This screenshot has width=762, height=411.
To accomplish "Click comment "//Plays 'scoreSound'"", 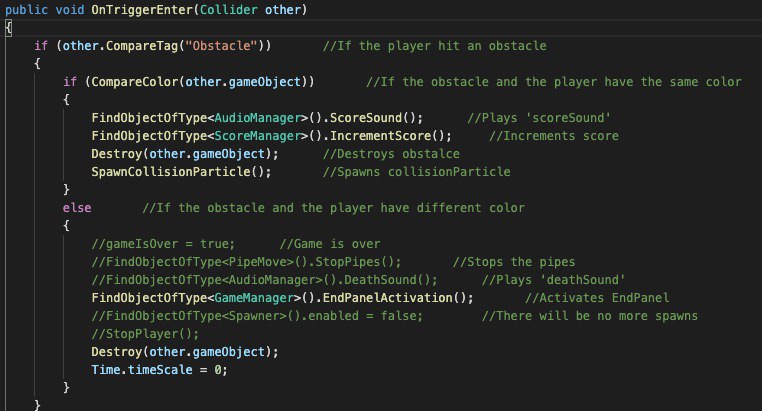I will tap(539, 118).
